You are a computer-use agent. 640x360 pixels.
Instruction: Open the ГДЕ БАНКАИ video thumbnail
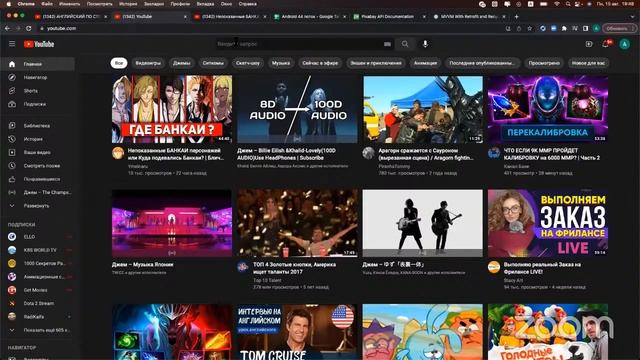(x=172, y=109)
